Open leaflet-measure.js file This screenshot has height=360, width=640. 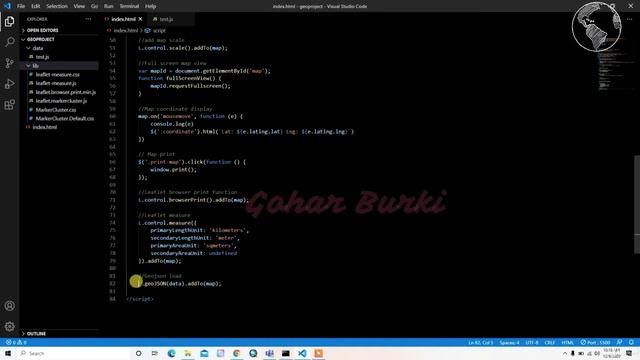click(56, 83)
